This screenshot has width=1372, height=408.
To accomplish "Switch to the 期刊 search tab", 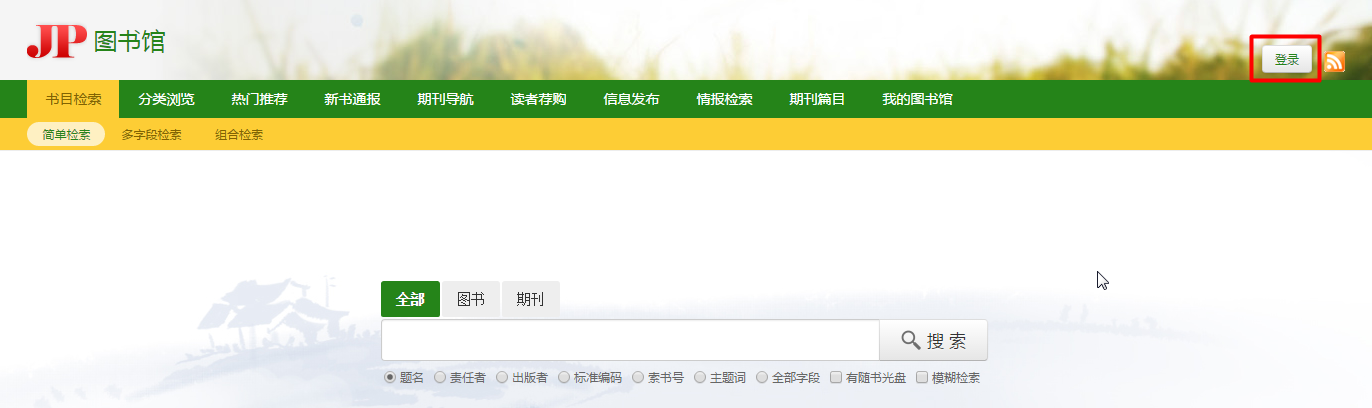I will click(x=530, y=299).
